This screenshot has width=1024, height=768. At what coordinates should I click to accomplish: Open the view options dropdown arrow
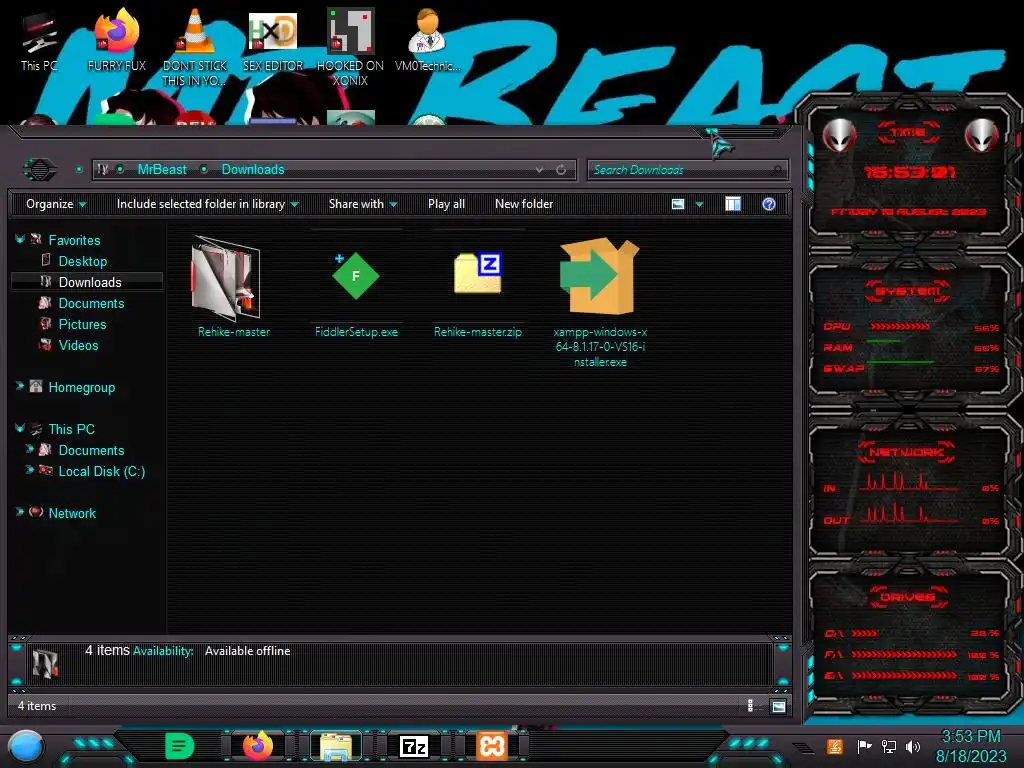pyautogui.click(x=699, y=204)
